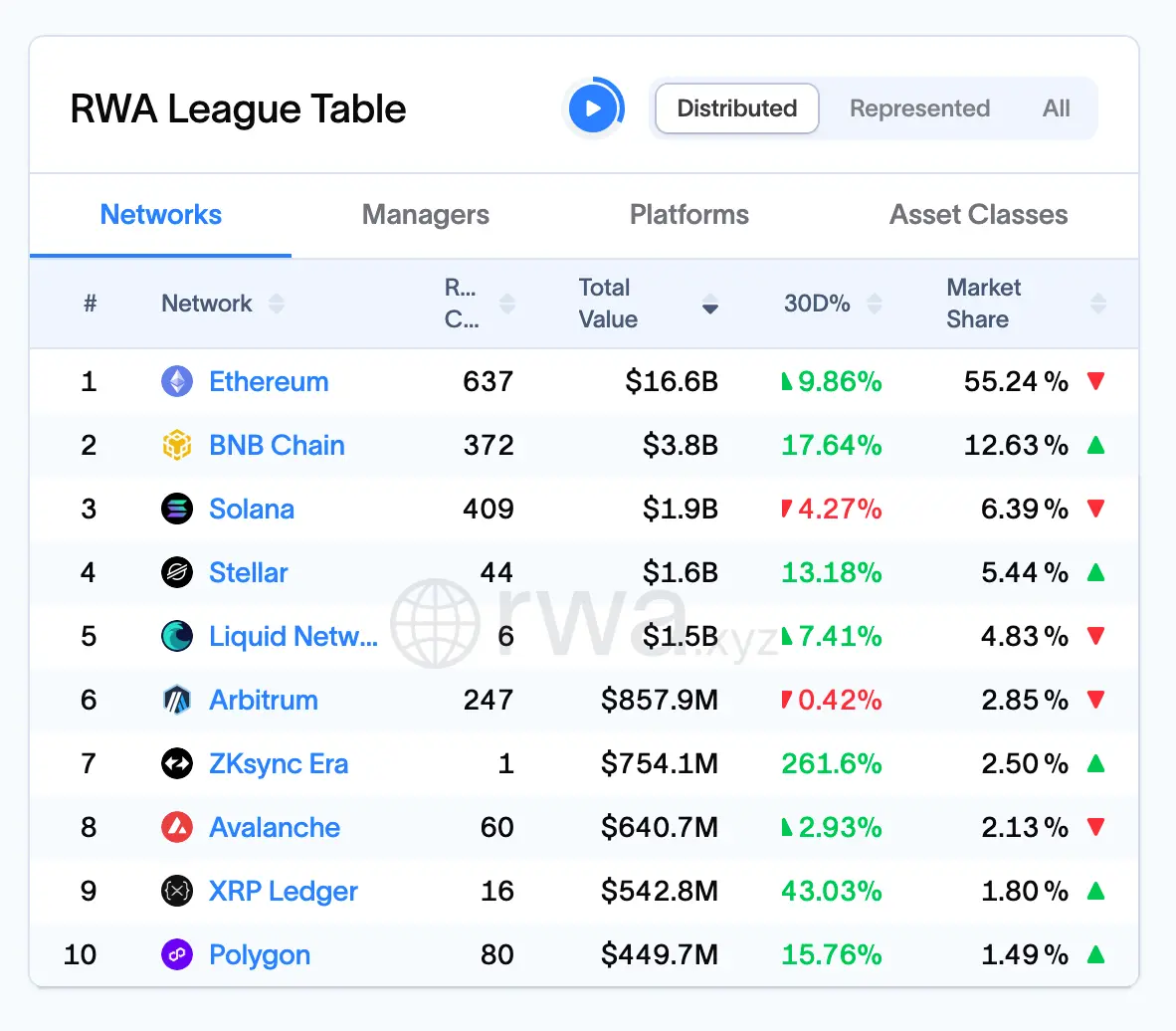This screenshot has width=1176, height=1031.
Task: Select the Avalanche logo icon
Action: click(176, 827)
